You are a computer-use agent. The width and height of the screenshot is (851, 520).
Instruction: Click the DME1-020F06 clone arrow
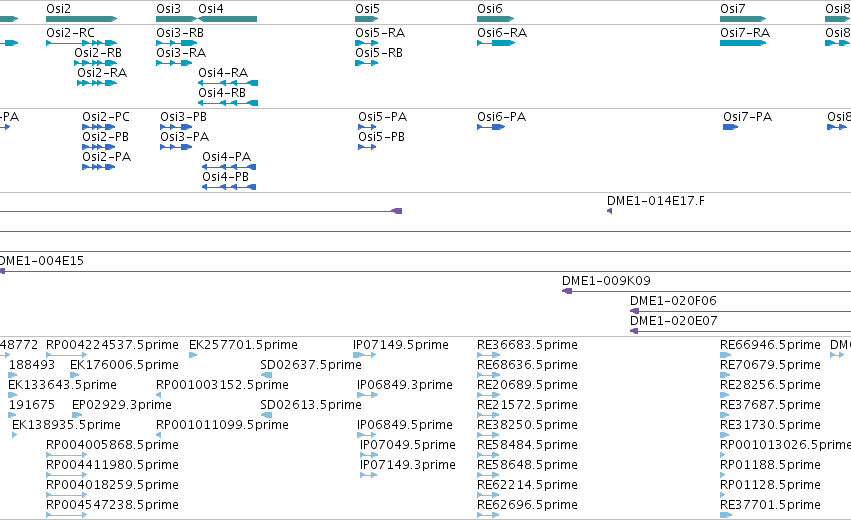(x=740, y=312)
